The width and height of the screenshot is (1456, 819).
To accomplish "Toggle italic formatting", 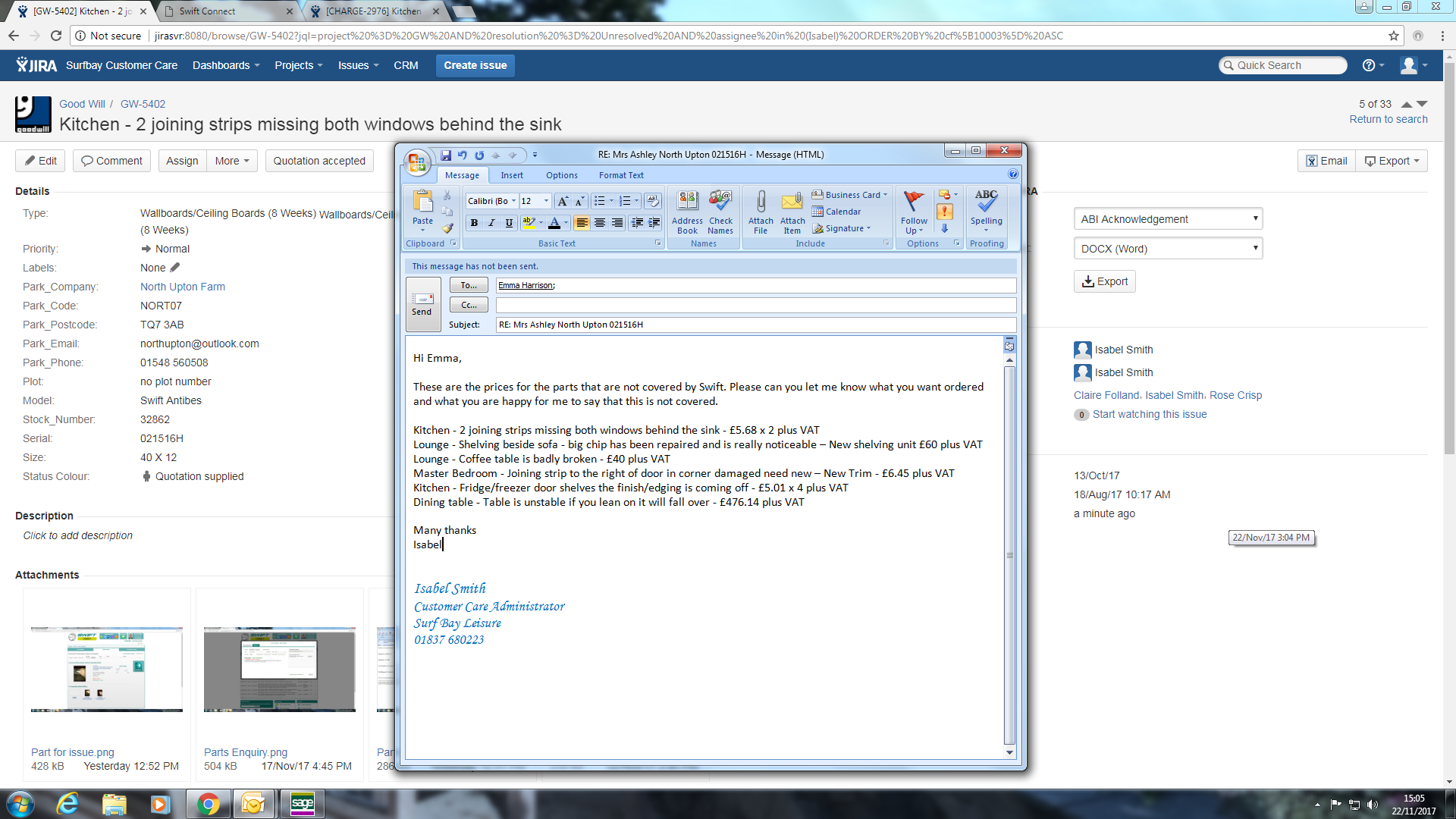I will (x=491, y=223).
